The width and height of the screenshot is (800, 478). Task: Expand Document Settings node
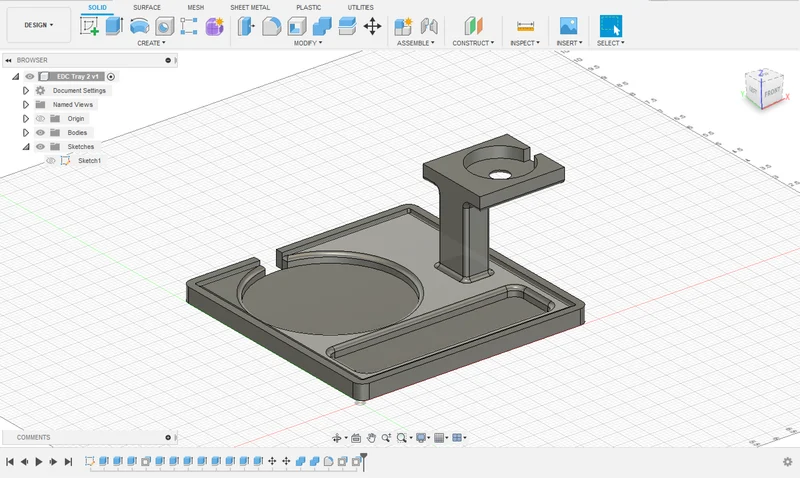(26, 90)
